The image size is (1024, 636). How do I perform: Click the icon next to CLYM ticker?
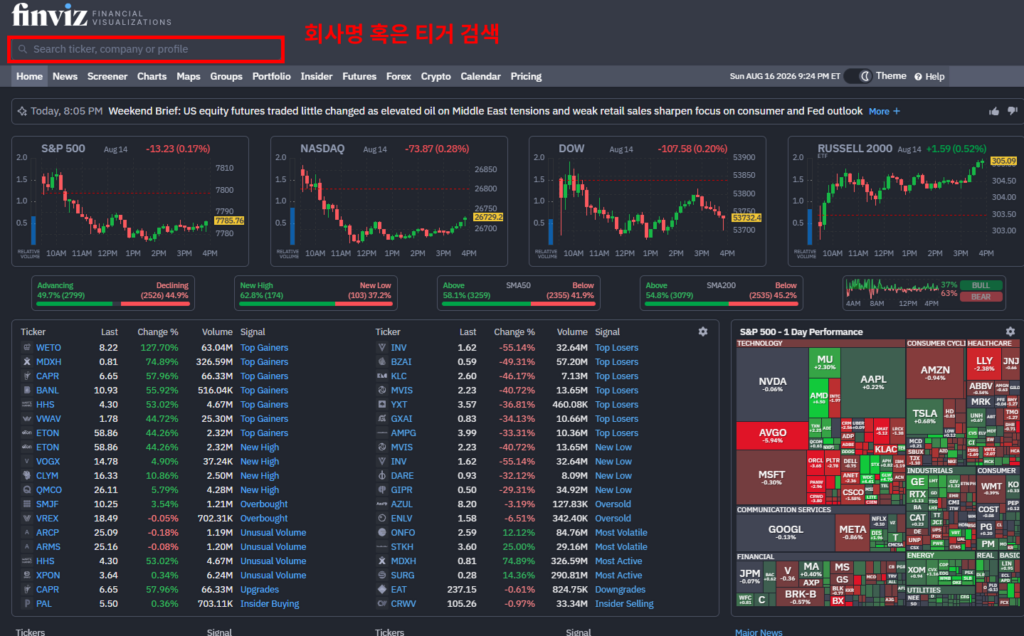point(27,475)
